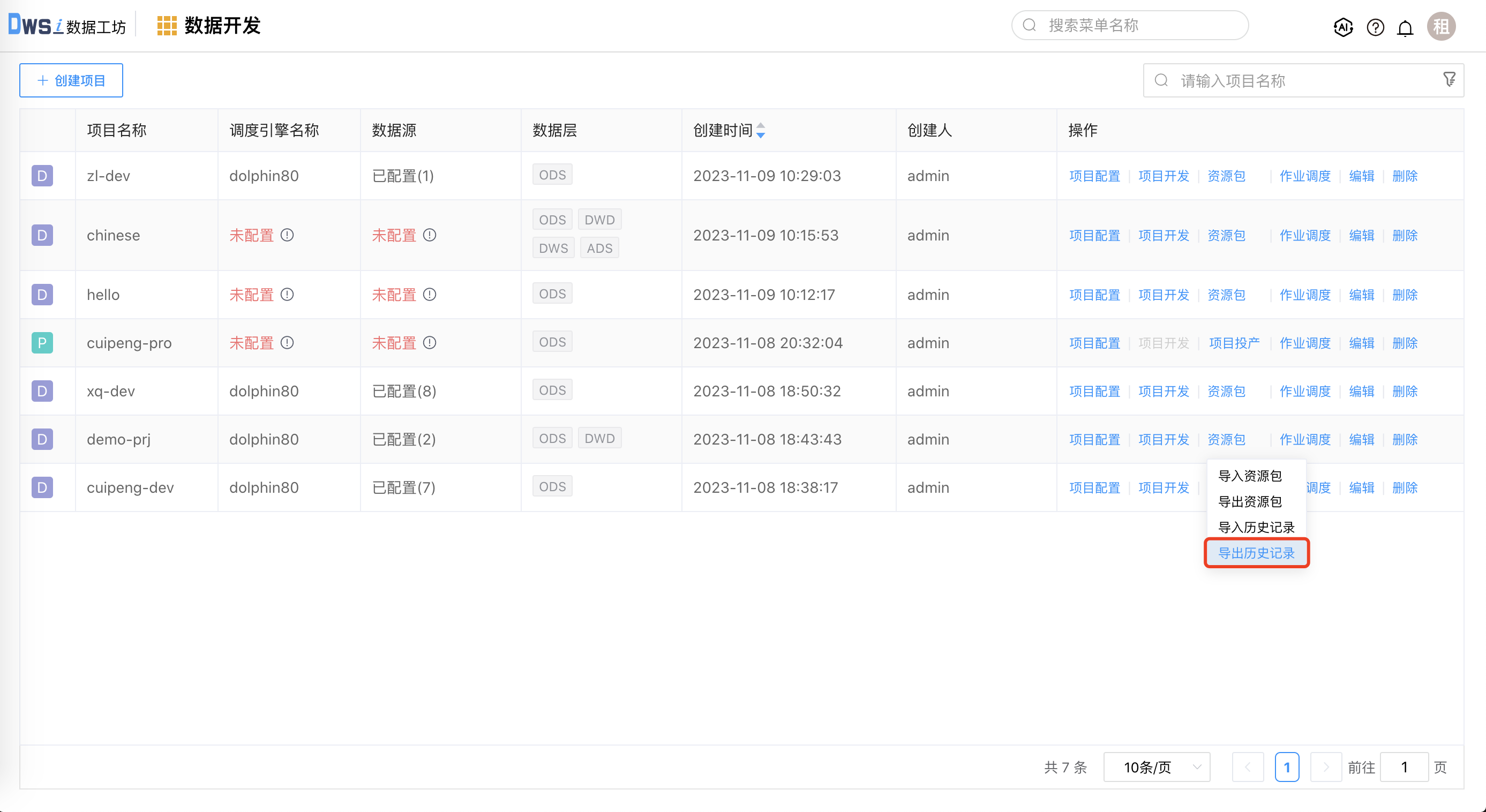This screenshot has height=812, width=1486.
Task: Toggle sort on the 创建时间 column
Action: pyautogui.click(x=761, y=130)
